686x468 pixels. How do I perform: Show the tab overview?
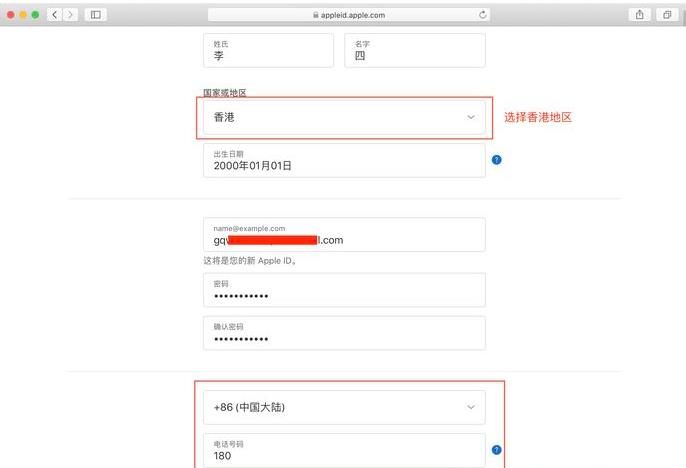[x=666, y=15]
